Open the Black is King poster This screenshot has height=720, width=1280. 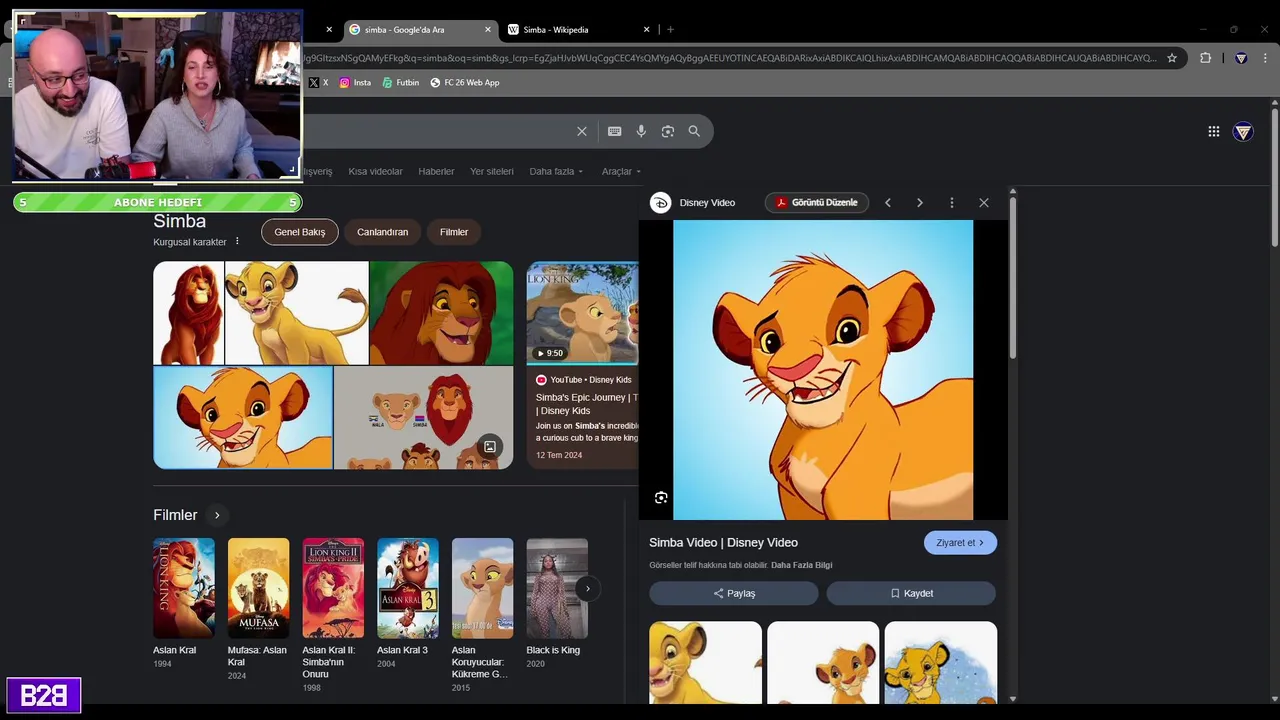(x=557, y=588)
